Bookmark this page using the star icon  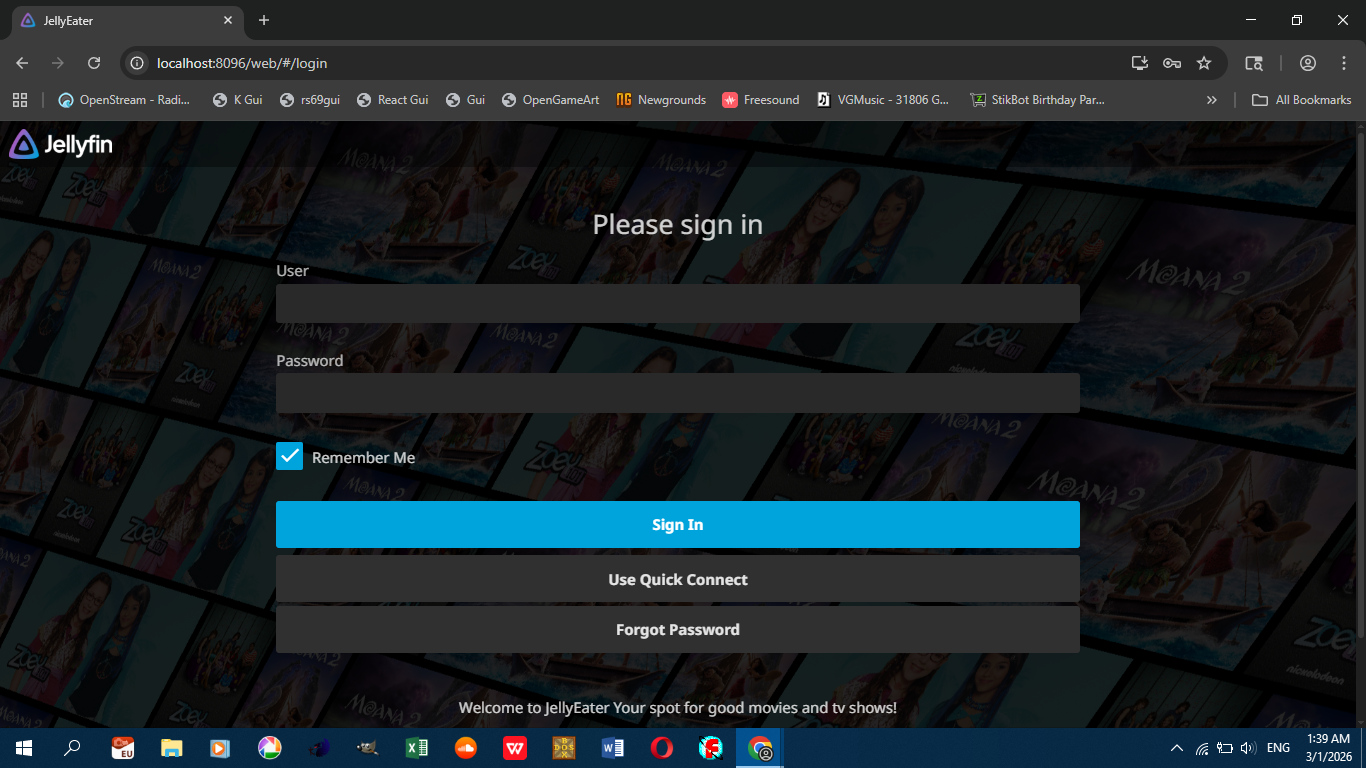[1204, 62]
